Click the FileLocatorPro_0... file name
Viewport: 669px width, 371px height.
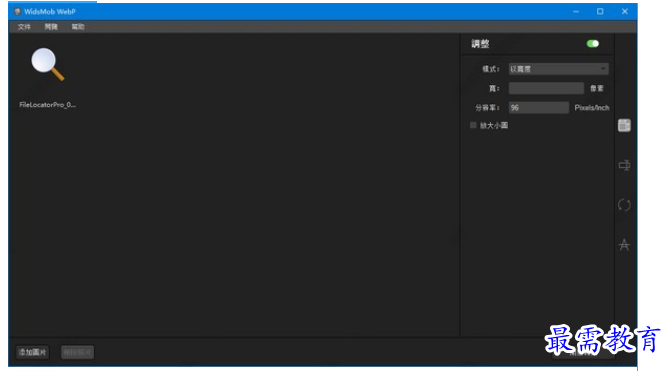tap(47, 104)
